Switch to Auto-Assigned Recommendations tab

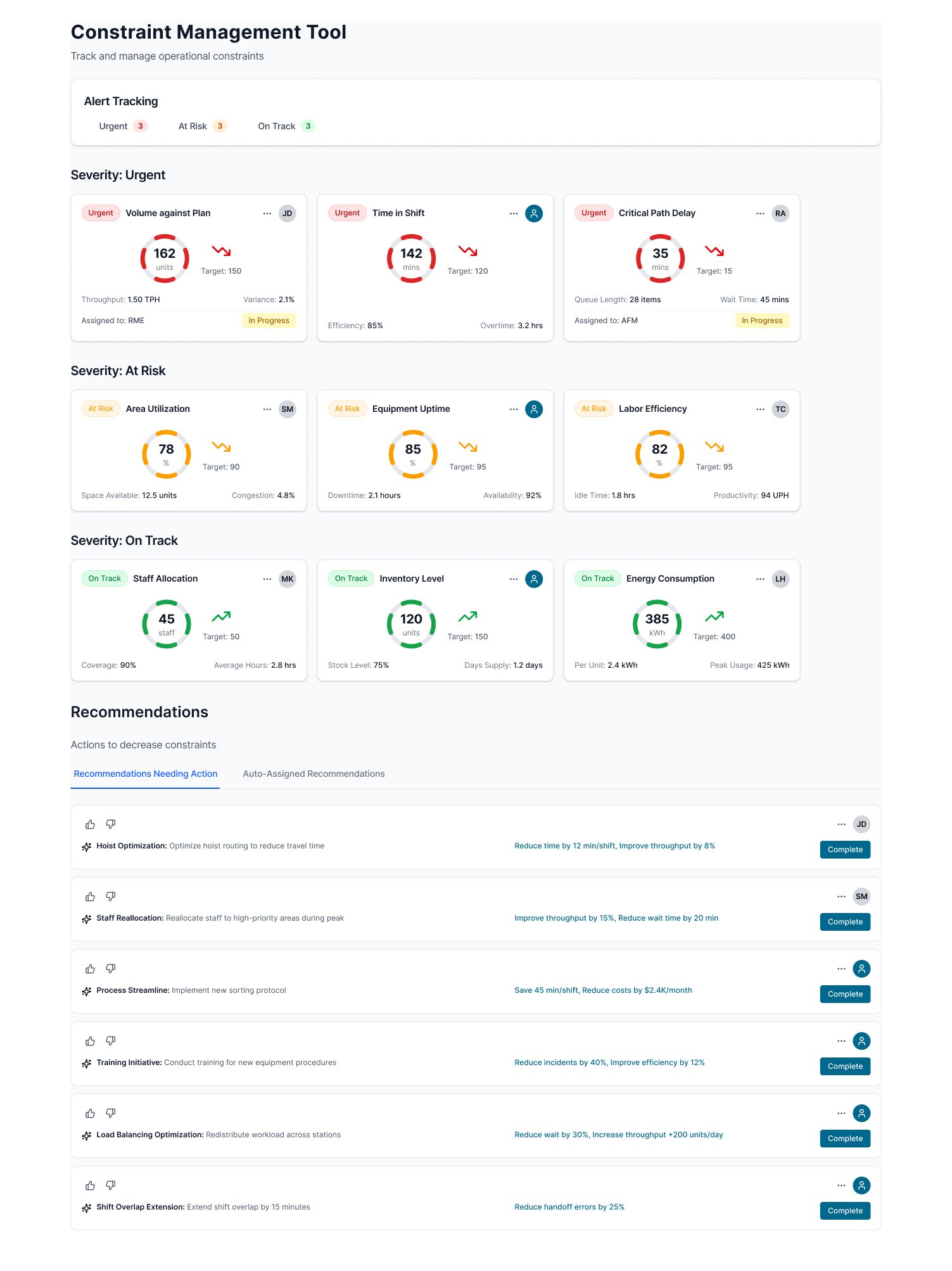point(314,774)
